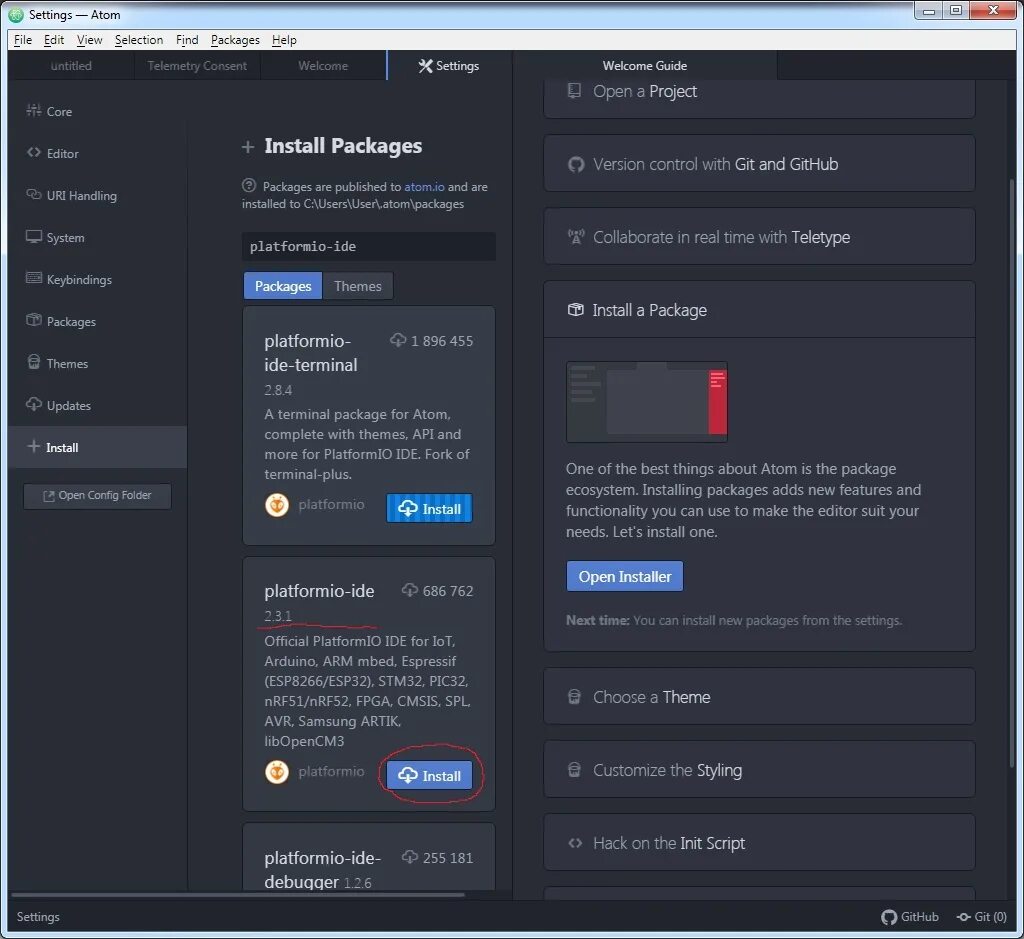The image size is (1024, 939).
Task: Click the Core sliders icon
Action: point(33,111)
